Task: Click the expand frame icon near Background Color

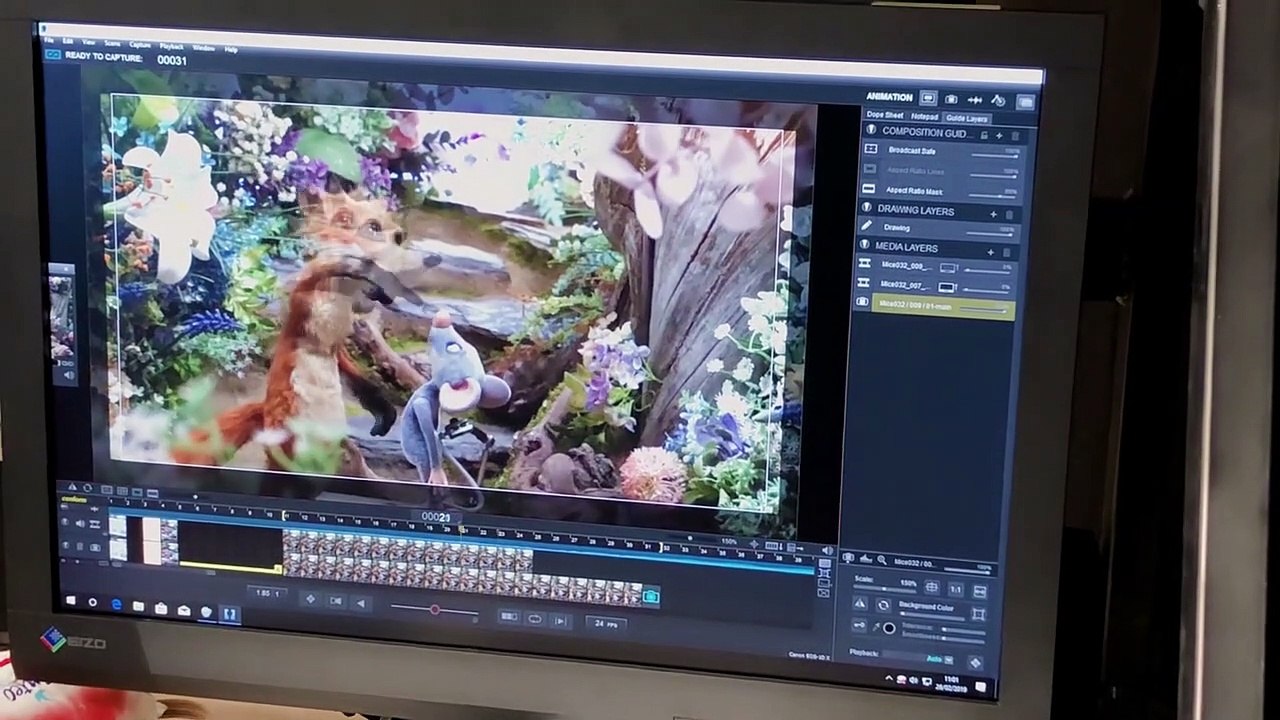Action: tap(978, 613)
